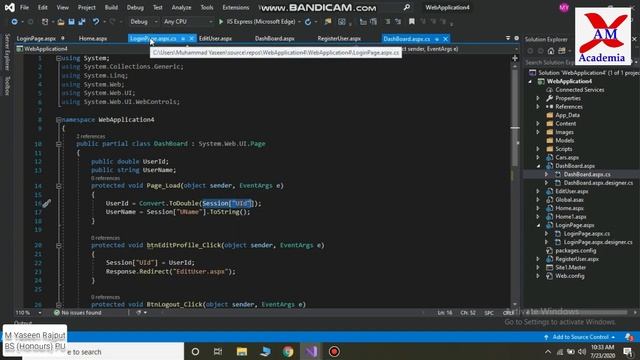Click the New Project toolbar icon
Image resolution: width=640 pixels, height=360 pixels.
click(45, 22)
